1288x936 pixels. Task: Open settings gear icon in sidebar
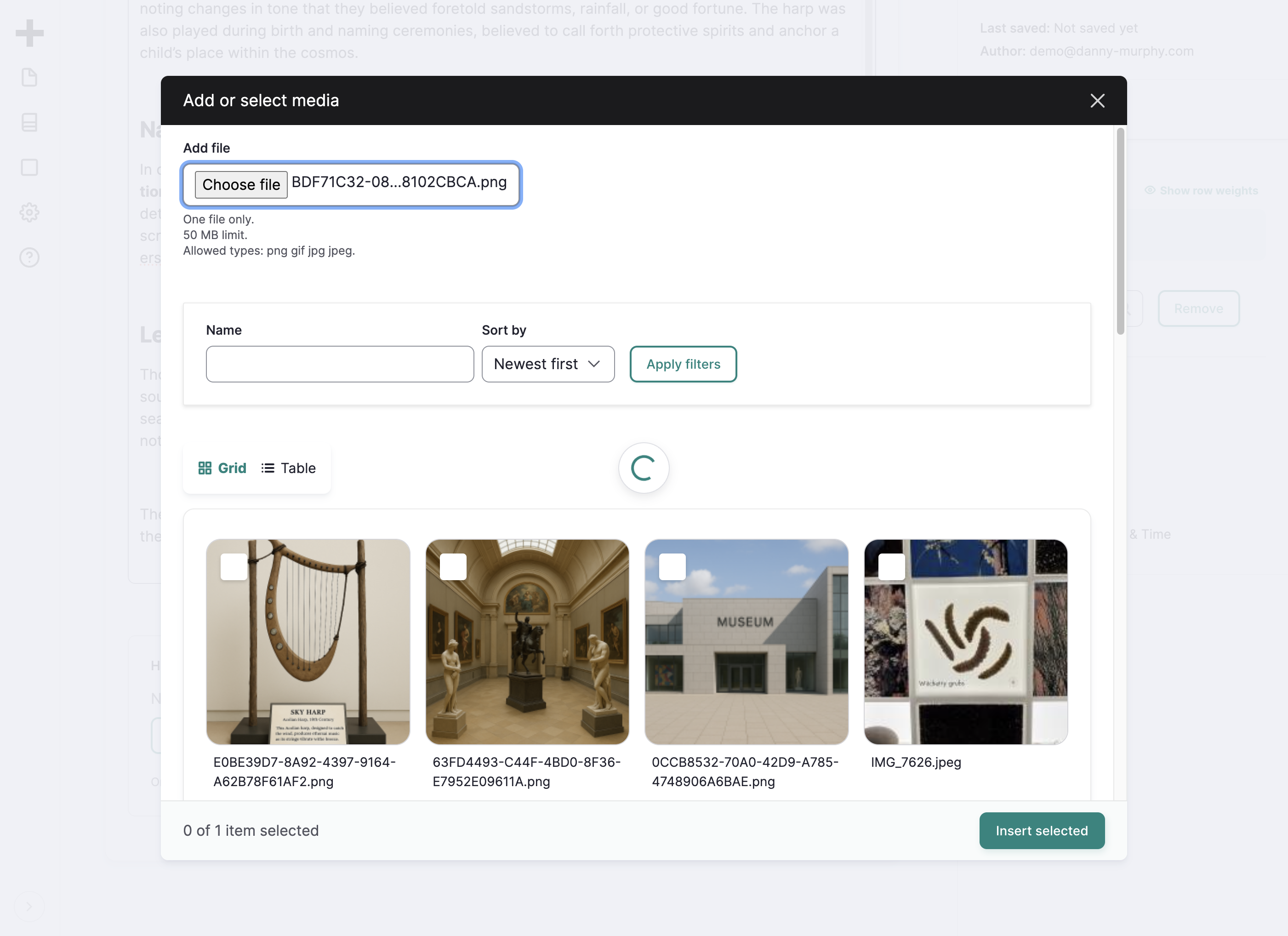click(29, 212)
